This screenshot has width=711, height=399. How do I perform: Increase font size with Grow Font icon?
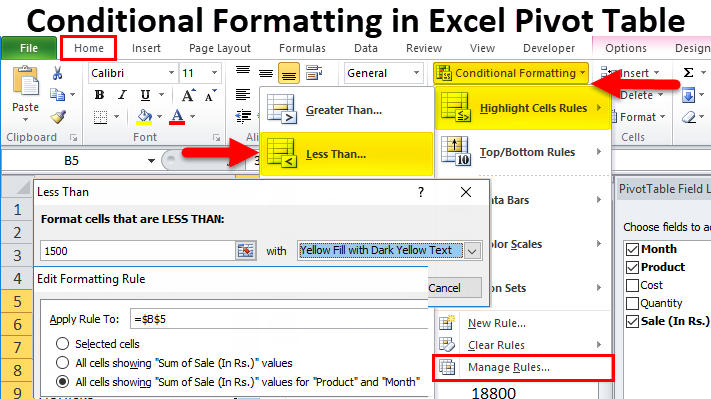pyautogui.click(x=188, y=95)
